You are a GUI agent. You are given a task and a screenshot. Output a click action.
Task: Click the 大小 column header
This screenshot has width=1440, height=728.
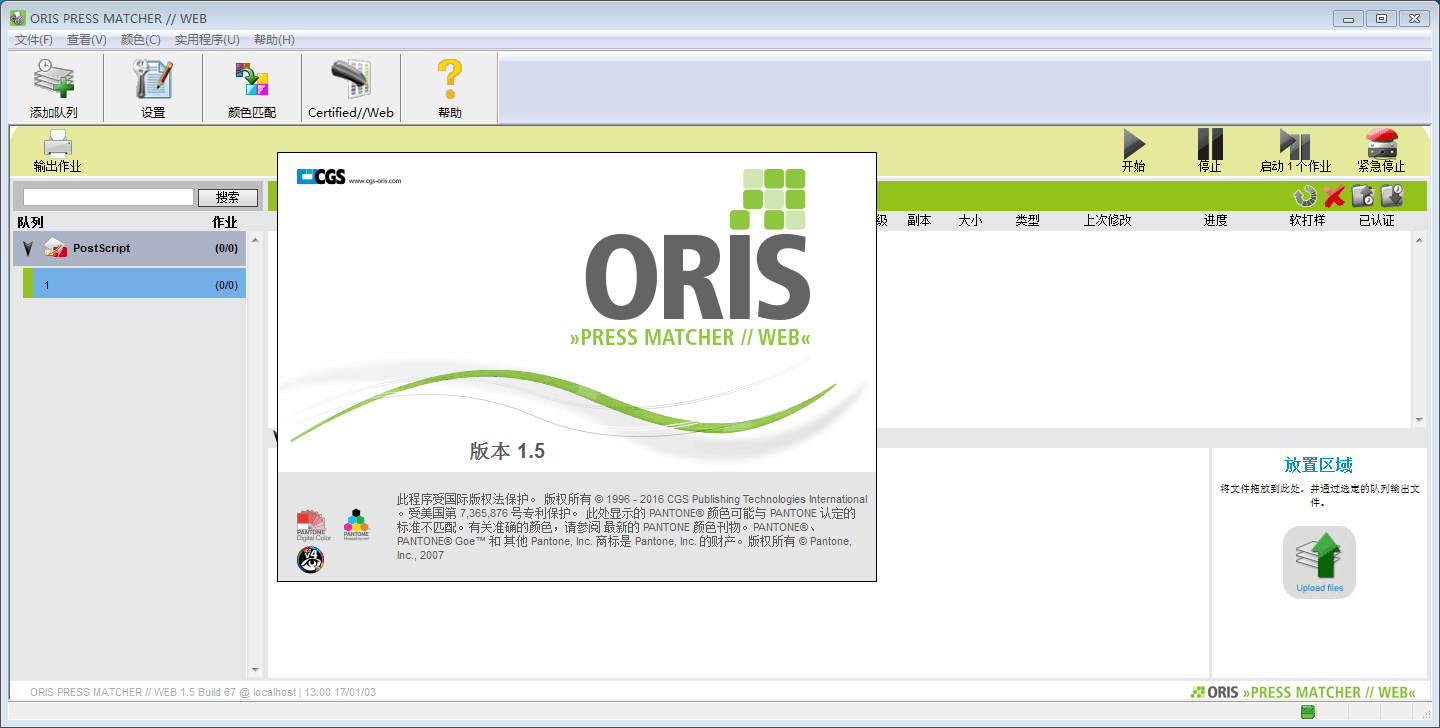[970, 220]
